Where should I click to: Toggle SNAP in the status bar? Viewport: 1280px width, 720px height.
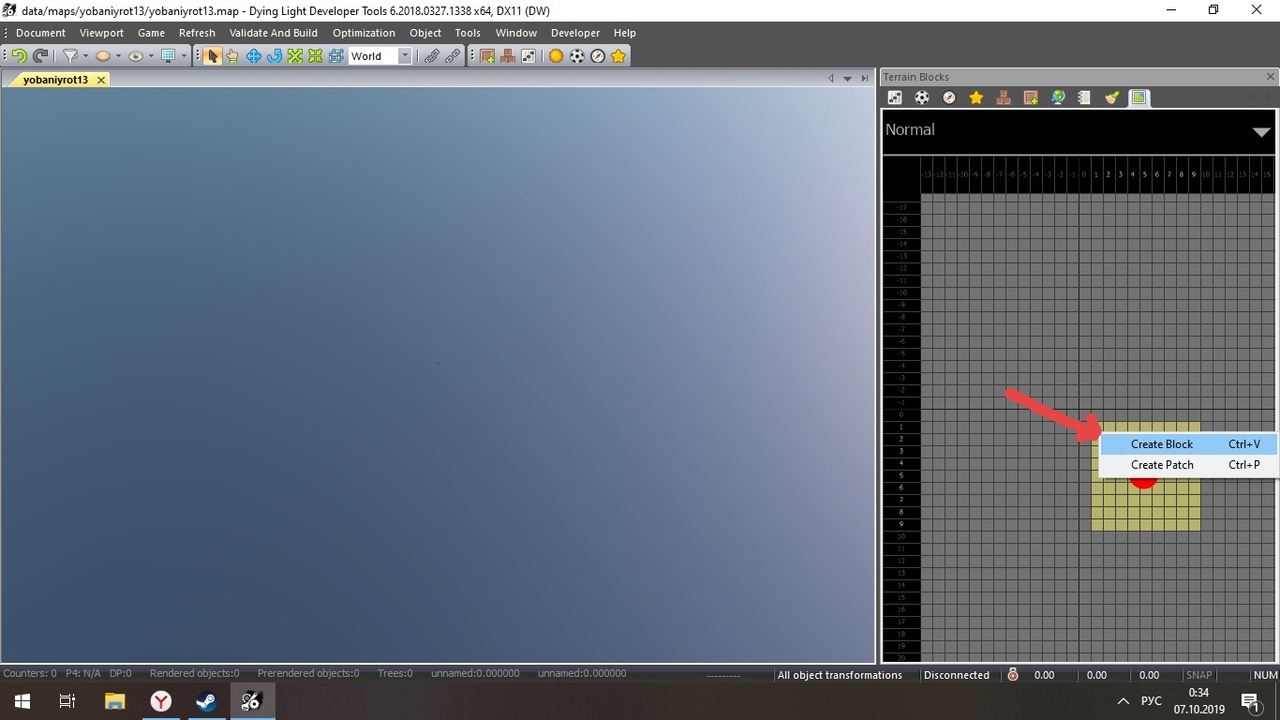coord(1198,675)
